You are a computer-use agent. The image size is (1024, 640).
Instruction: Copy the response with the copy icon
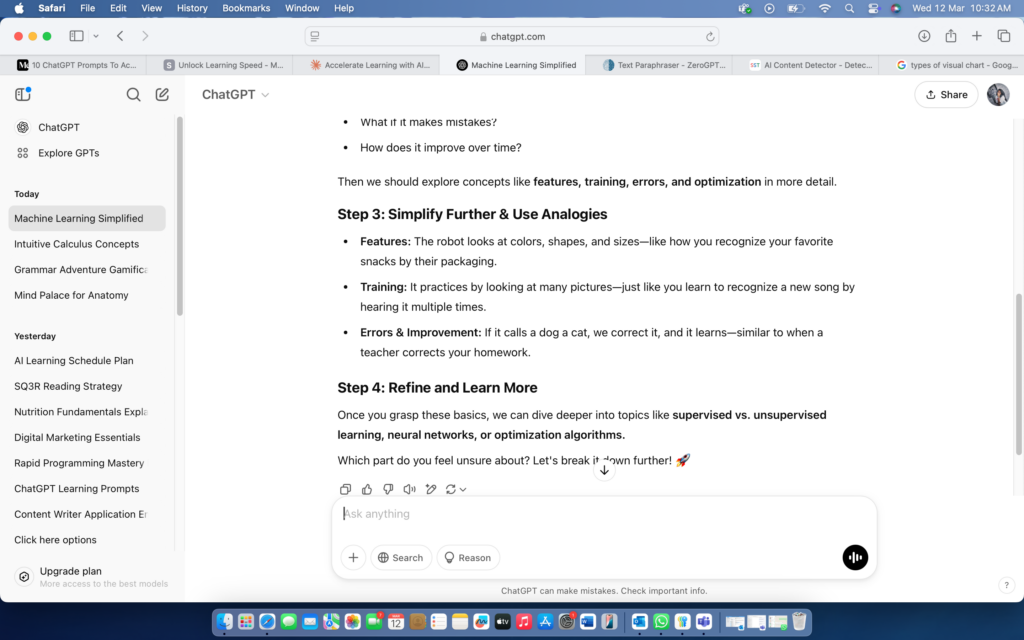[345, 489]
